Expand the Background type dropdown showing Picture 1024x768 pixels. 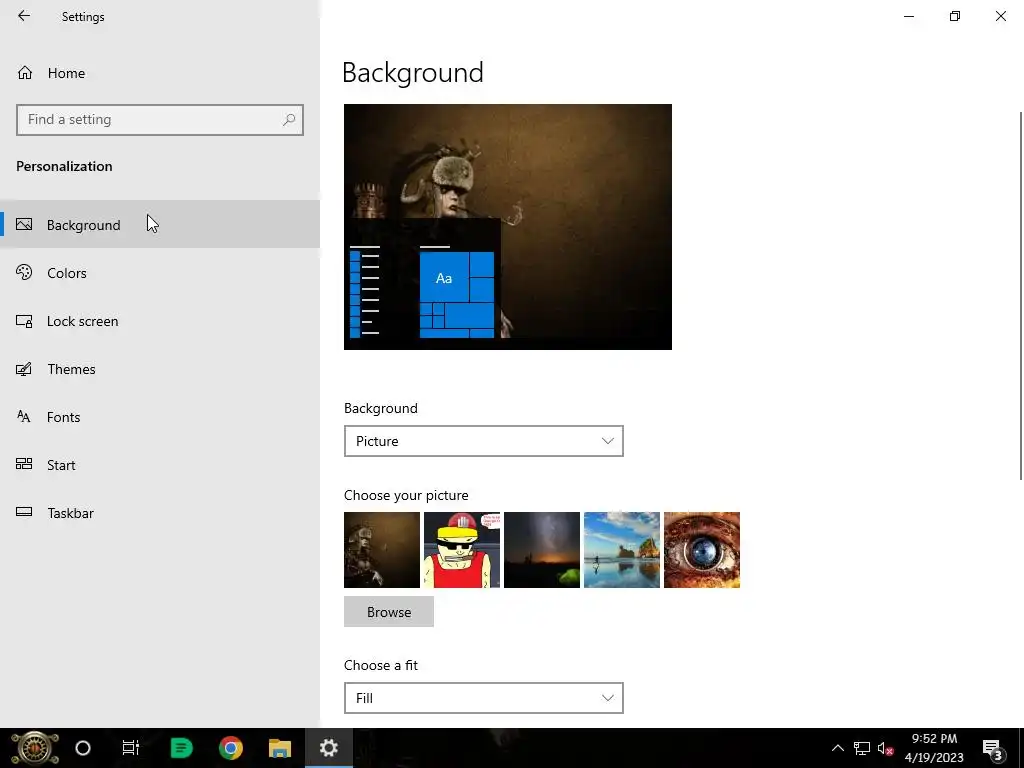484,441
